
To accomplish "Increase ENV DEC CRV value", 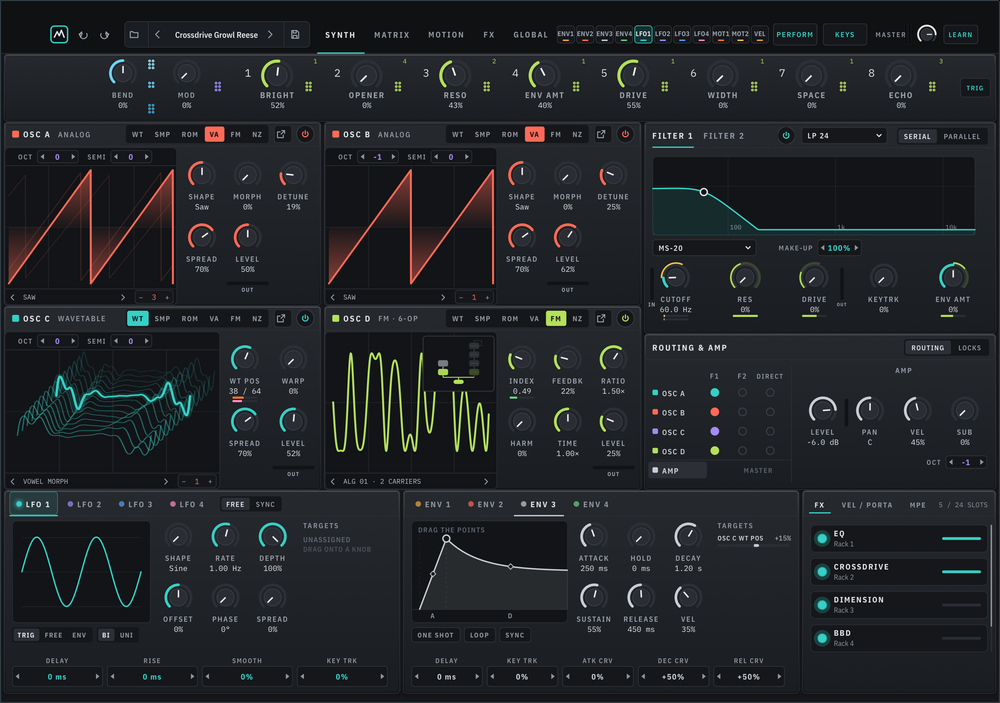I will 703,677.
